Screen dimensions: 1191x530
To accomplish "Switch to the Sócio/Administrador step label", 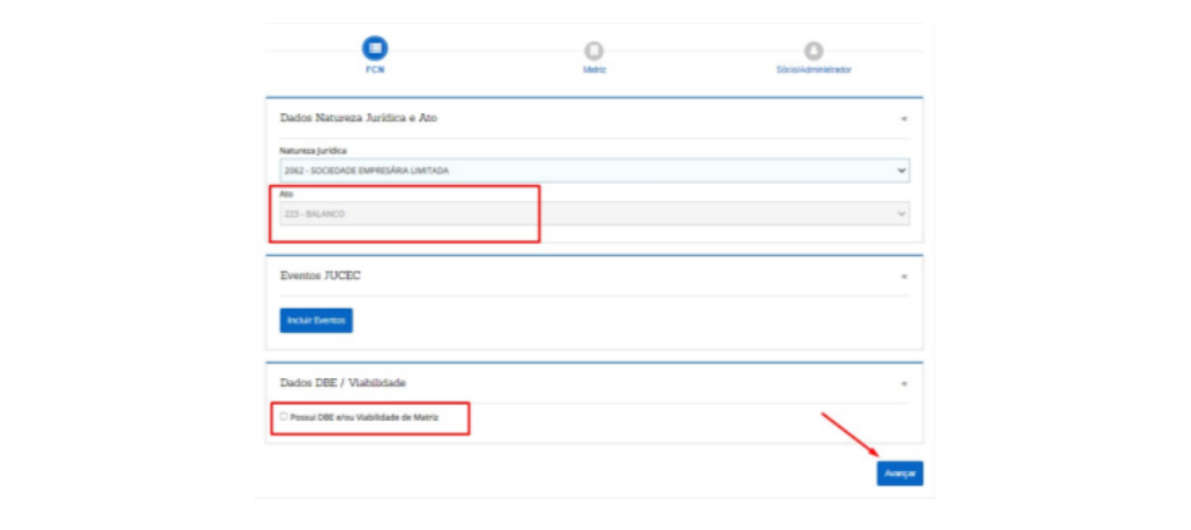I will pyautogui.click(x=814, y=70).
